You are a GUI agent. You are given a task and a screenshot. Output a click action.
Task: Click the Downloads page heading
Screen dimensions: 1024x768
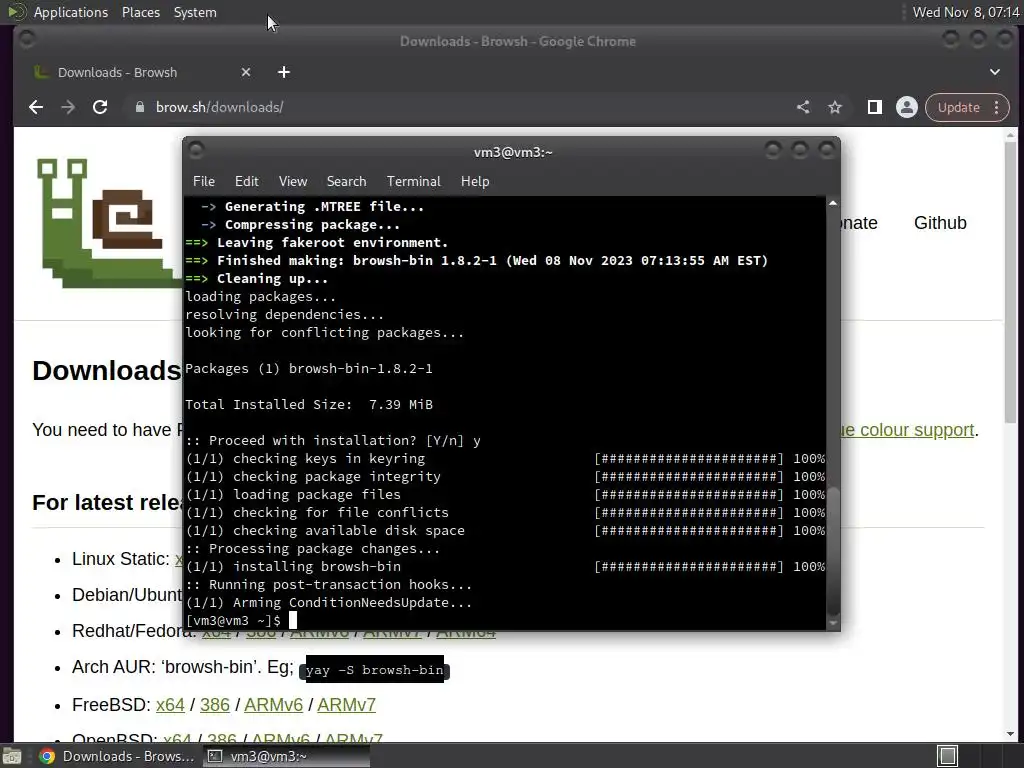pyautogui.click(x=106, y=370)
